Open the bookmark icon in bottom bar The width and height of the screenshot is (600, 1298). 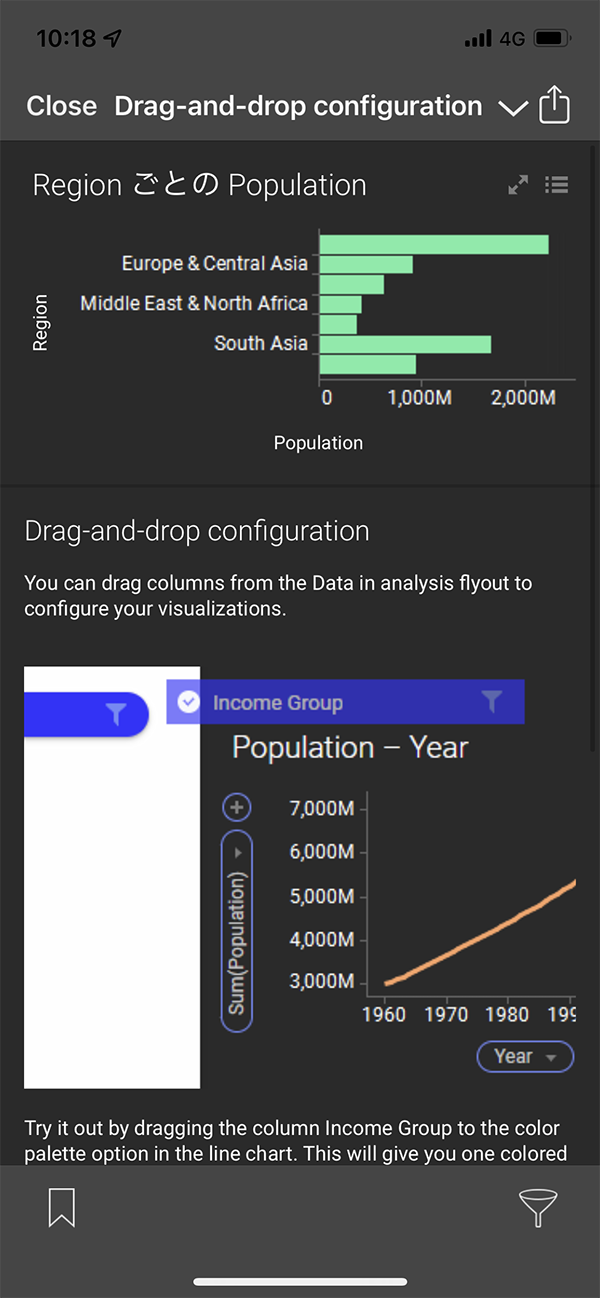click(x=62, y=1208)
